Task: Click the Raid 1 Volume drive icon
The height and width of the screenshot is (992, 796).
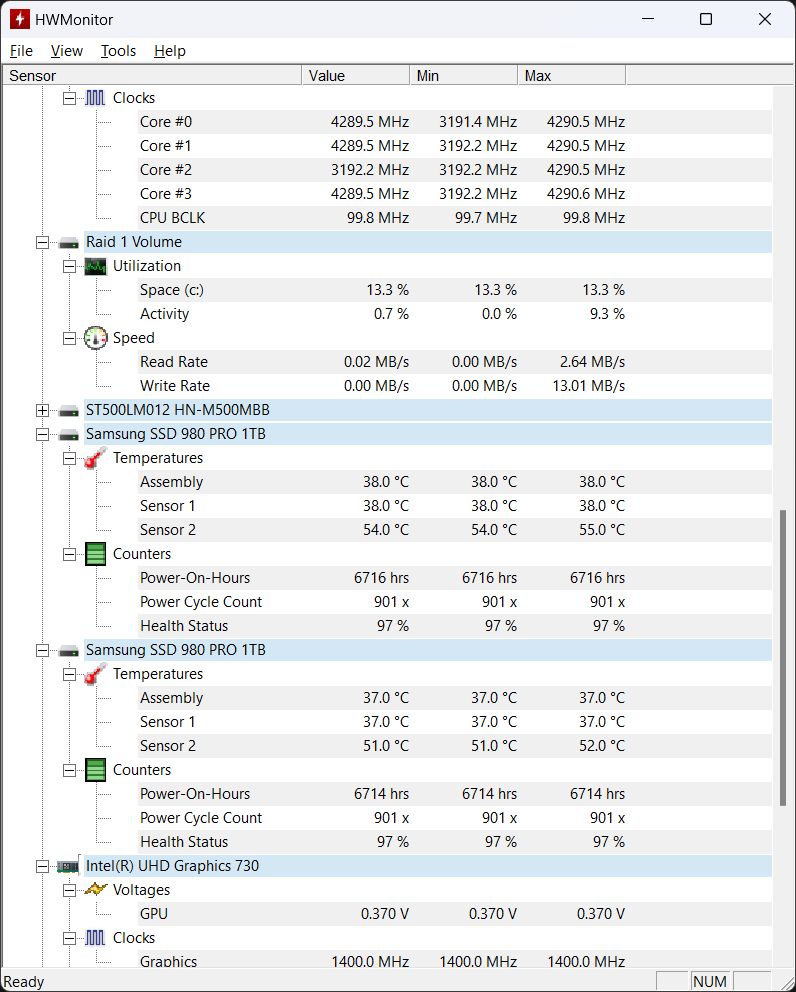Action: [68, 242]
